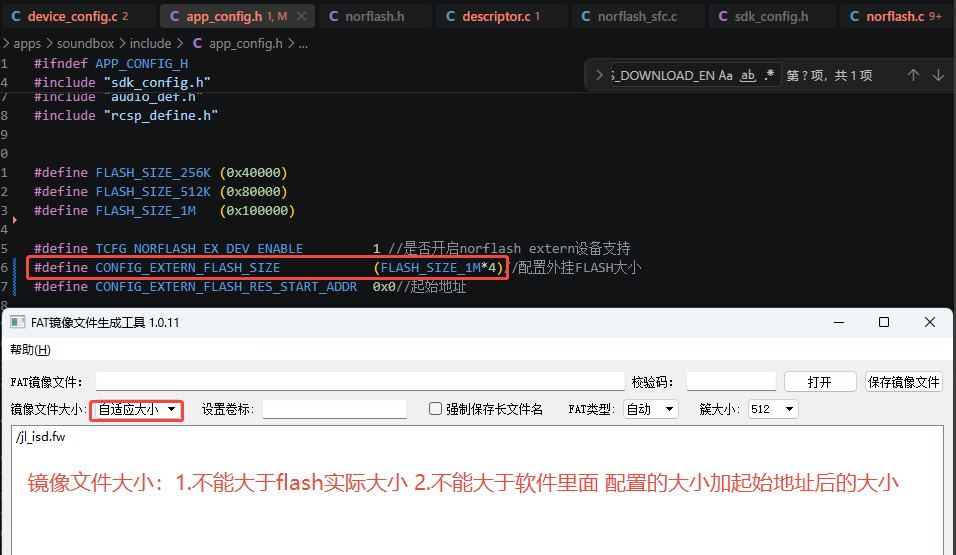Screen dimensions: 956x555
Task: Close the FAT镜像文件生成工具 window
Action: click(x=929, y=322)
